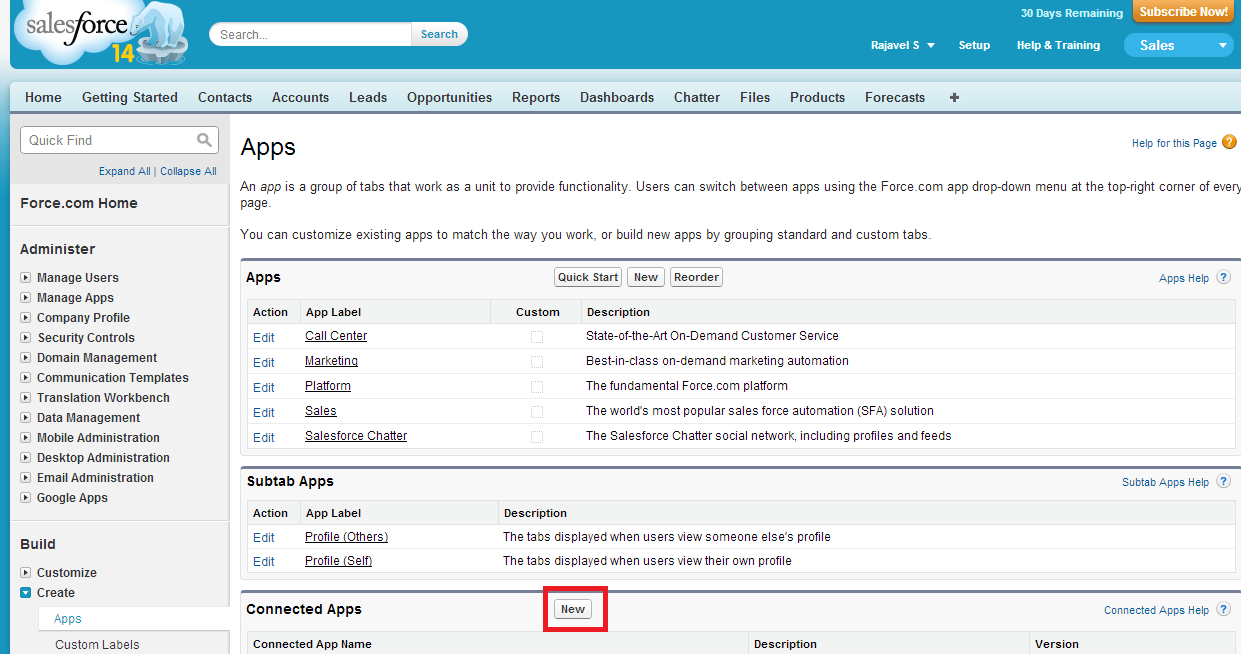This screenshot has width=1241, height=654.
Task: Click the Subtab Apps Help question mark icon
Action: pos(1224,481)
